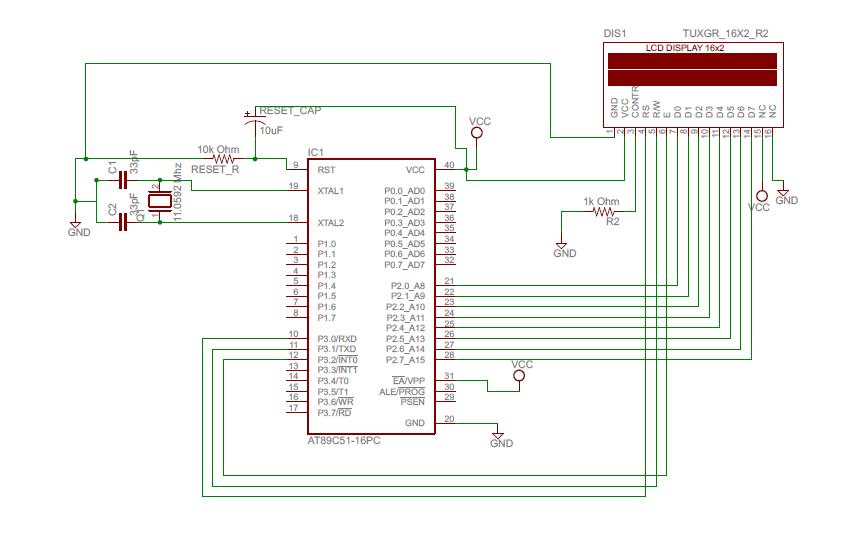Click the RESET_CAP polarized capacitor symbol
This screenshot has width=851, height=549.
tap(253, 119)
